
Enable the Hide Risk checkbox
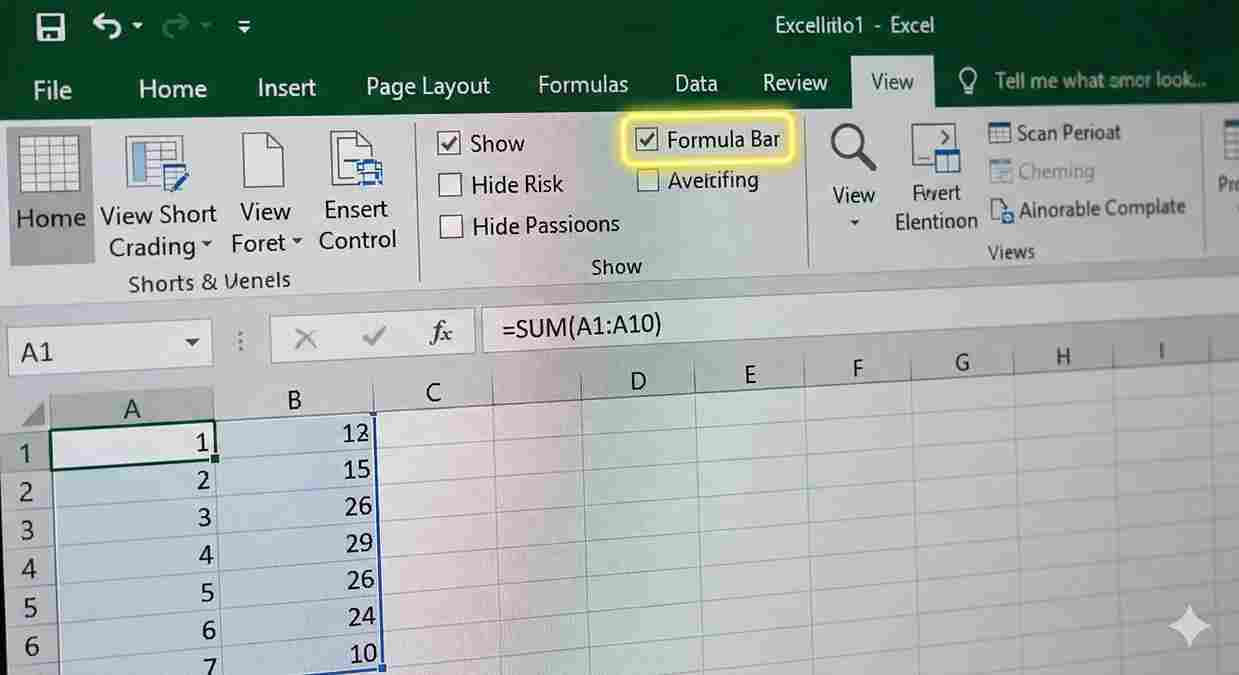[451, 185]
